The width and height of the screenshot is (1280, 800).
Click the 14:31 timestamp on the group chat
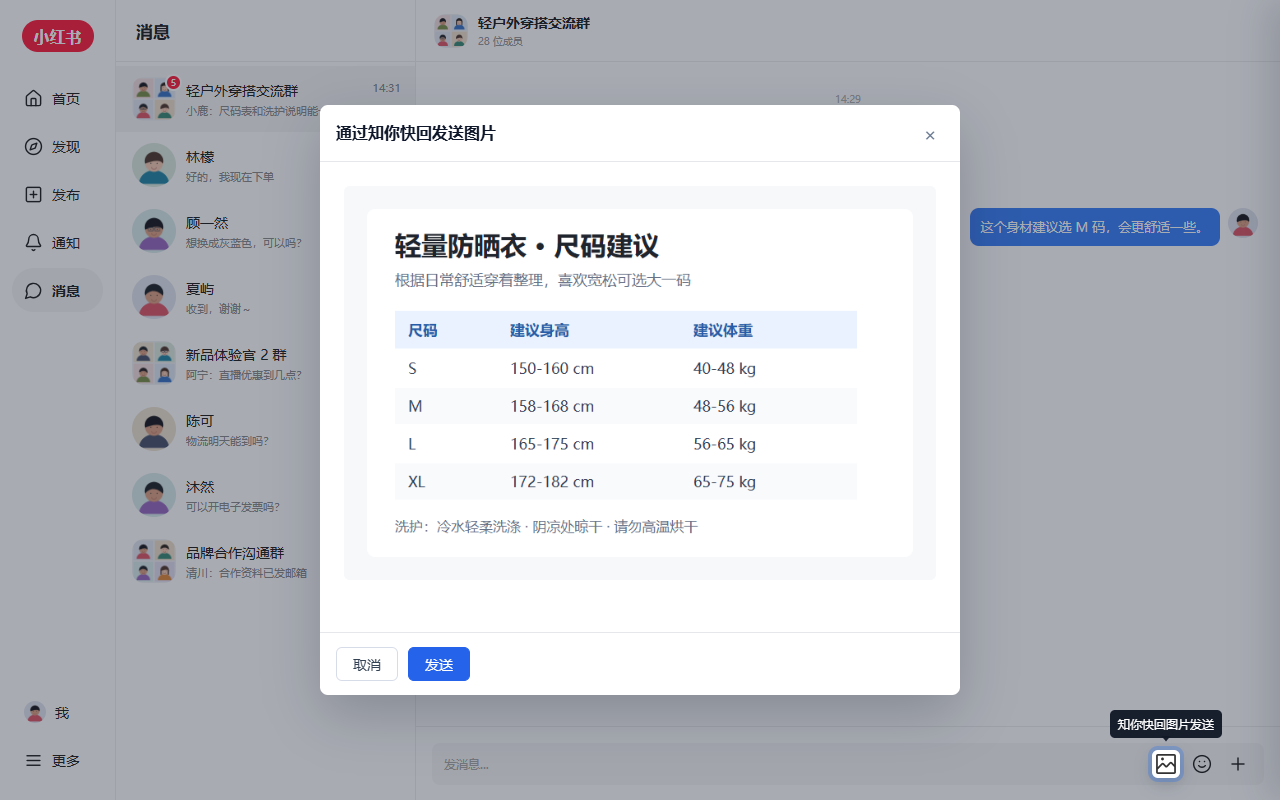point(386,88)
